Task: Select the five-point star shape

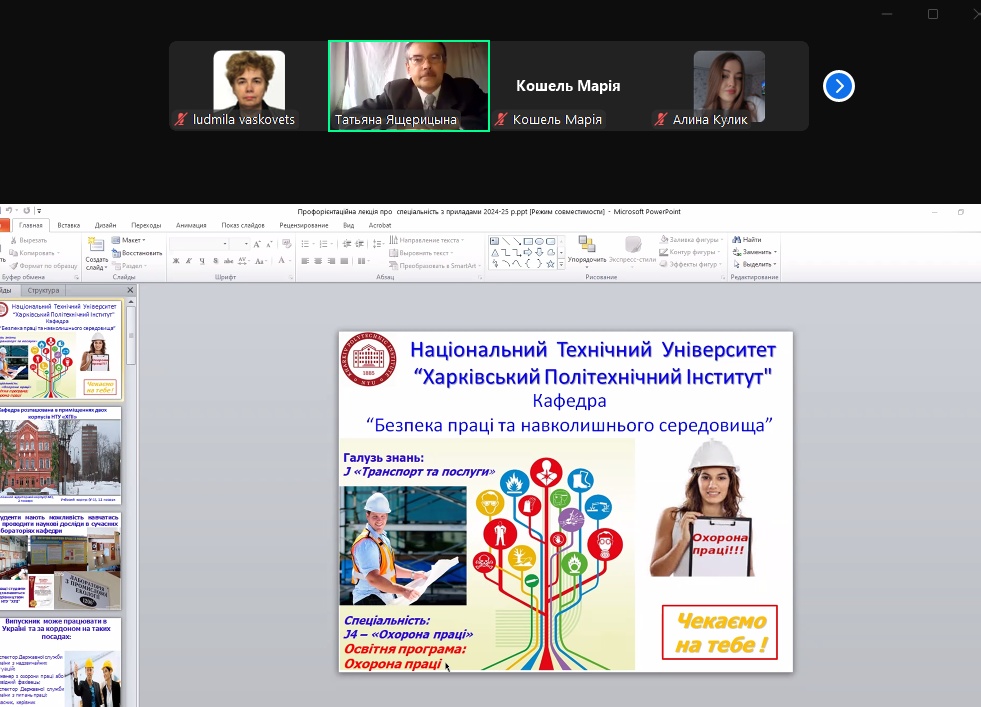Action: coord(551,263)
